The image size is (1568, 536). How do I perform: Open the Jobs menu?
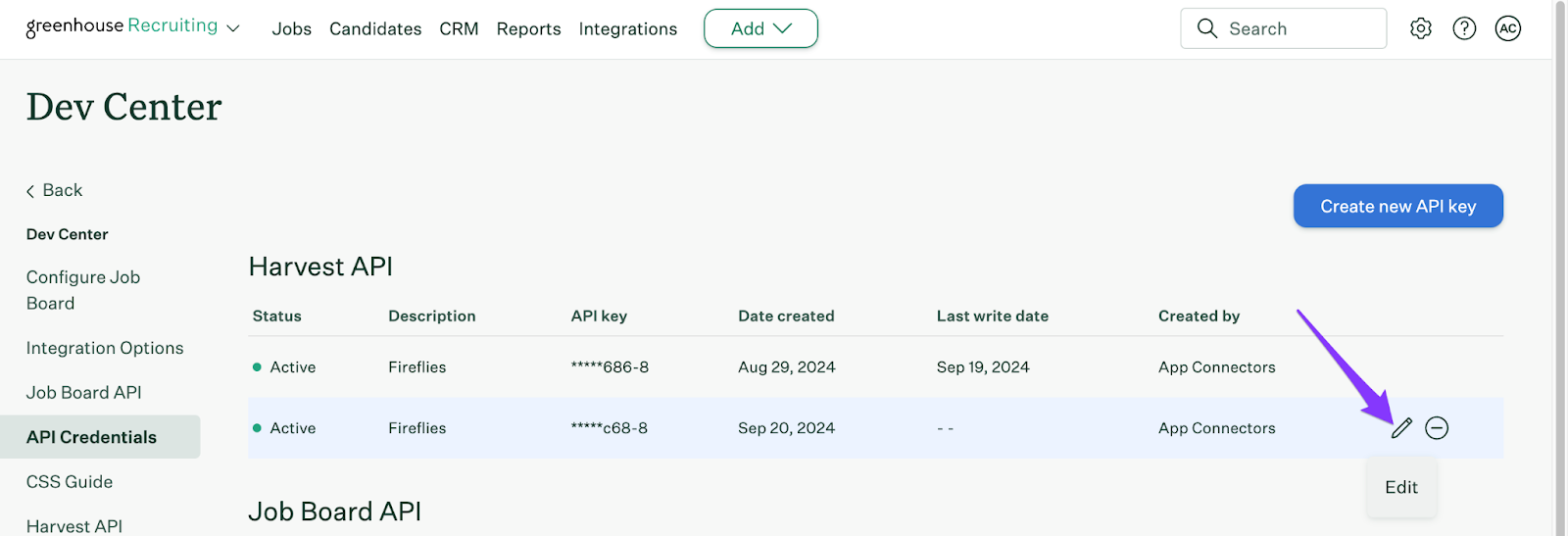pos(291,29)
